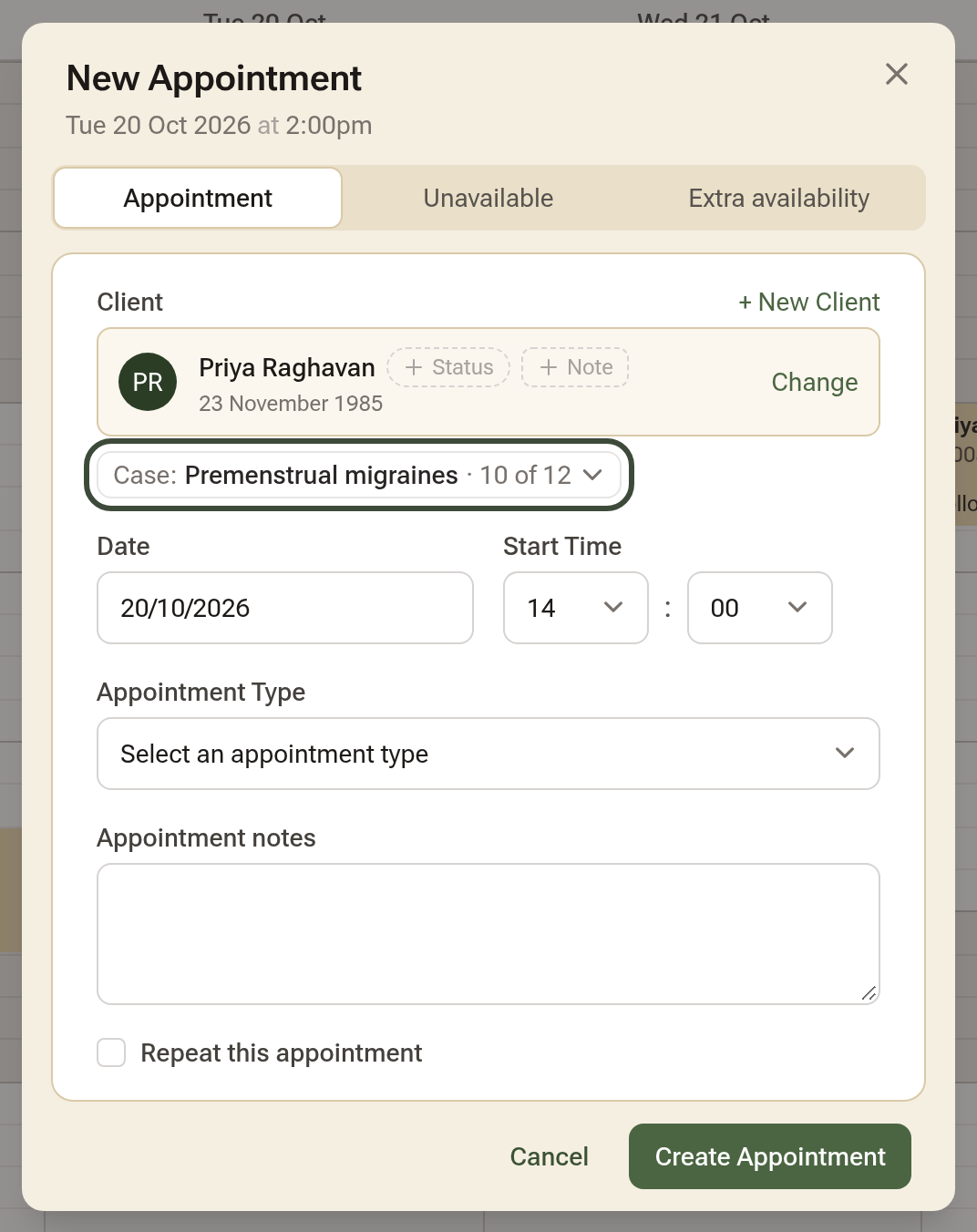The width and height of the screenshot is (977, 1232).
Task: Expand the Premenstrual migraines case dropdown
Action: [x=359, y=475]
